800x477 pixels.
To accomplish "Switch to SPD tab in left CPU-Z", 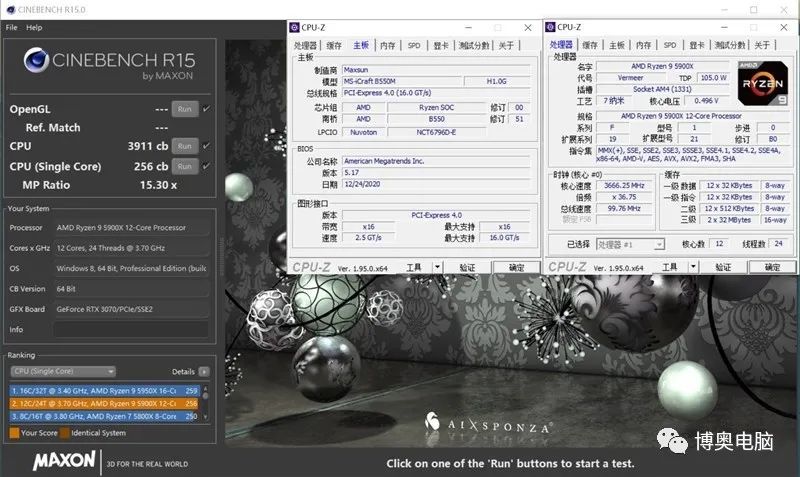I will pyautogui.click(x=414, y=45).
